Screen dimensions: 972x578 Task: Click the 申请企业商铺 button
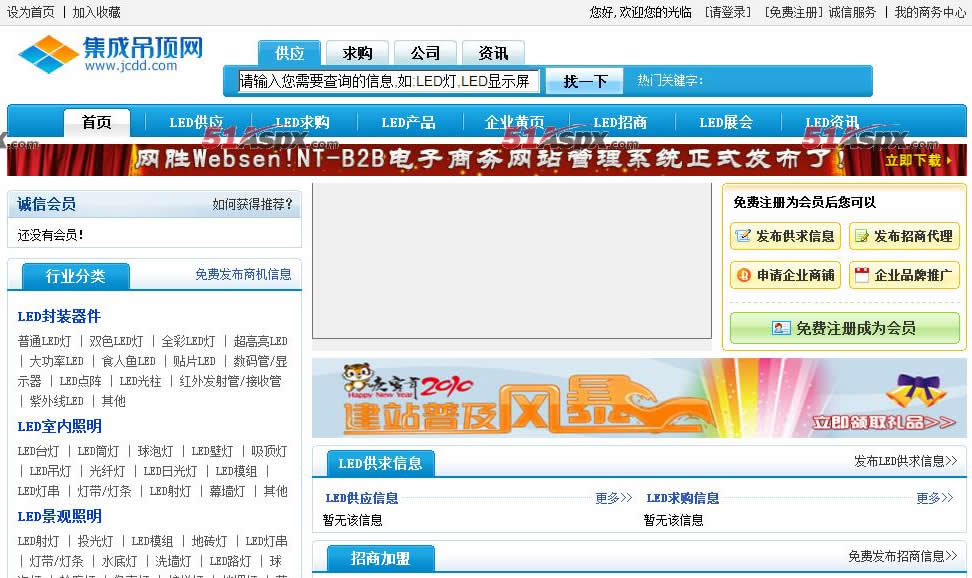click(785, 275)
